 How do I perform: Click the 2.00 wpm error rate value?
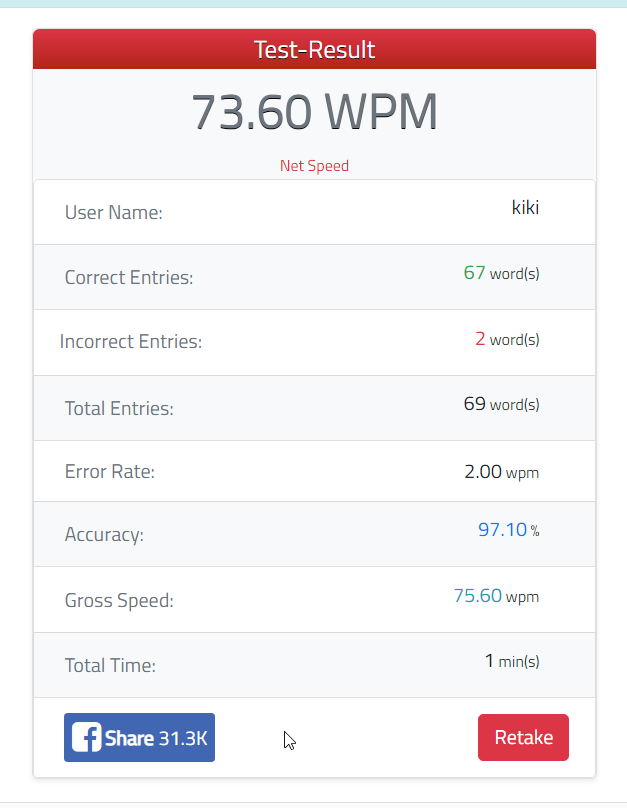pos(501,472)
